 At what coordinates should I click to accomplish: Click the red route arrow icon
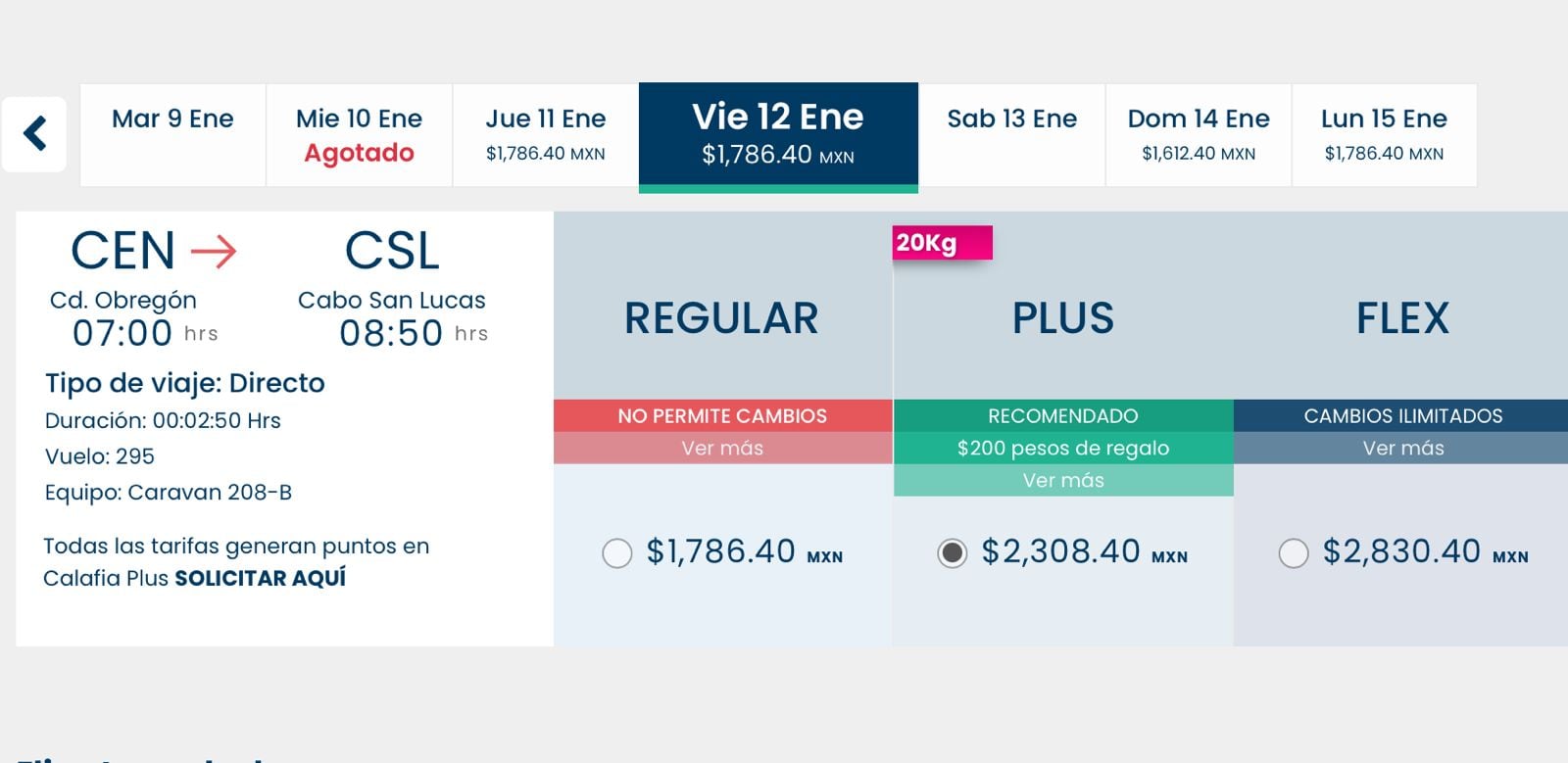[213, 252]
